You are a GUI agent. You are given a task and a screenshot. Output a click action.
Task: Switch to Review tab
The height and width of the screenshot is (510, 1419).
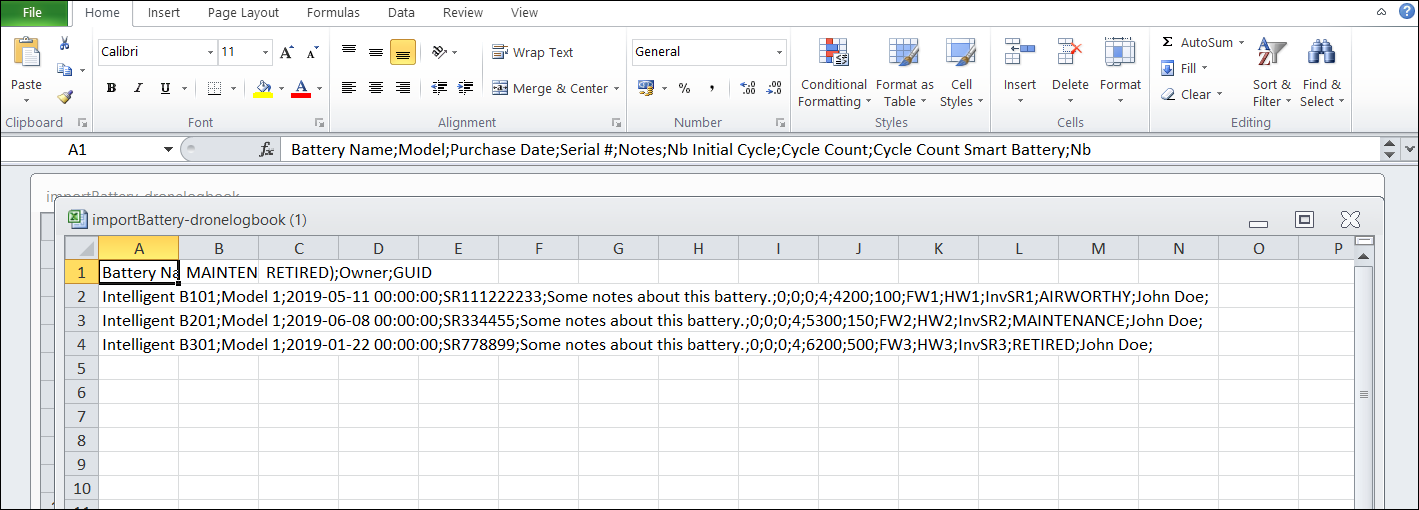462,13
